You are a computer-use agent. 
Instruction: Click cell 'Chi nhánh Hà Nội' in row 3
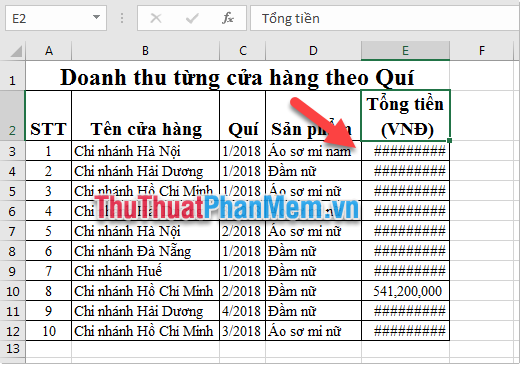tap(145, 151)
